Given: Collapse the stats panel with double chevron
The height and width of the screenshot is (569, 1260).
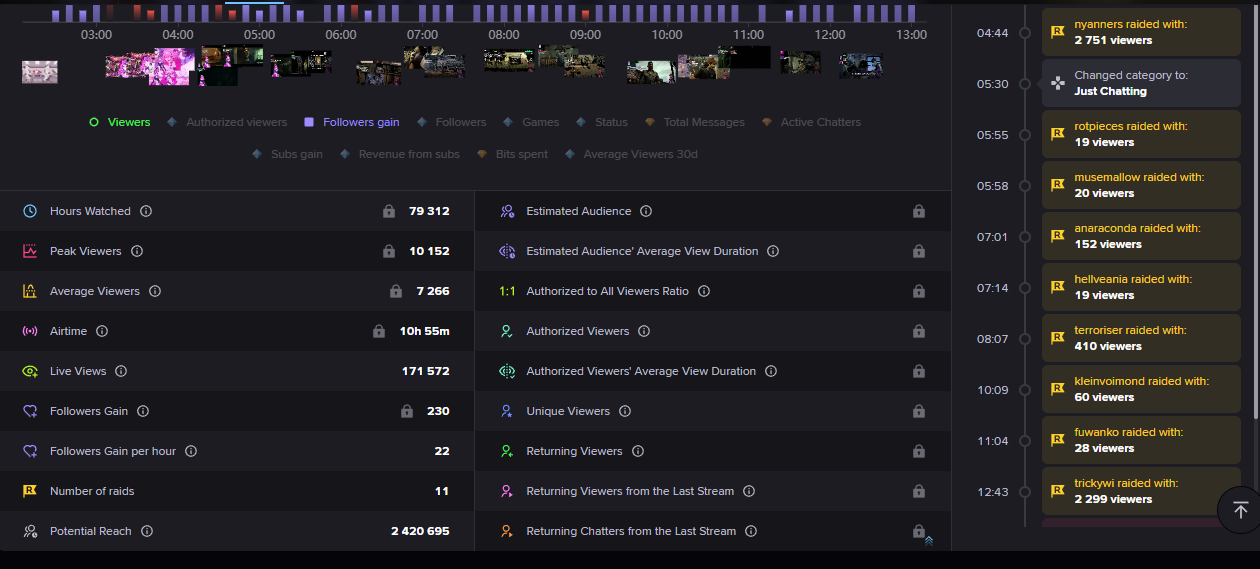Looking at the screenshot, I should (929, 541).
